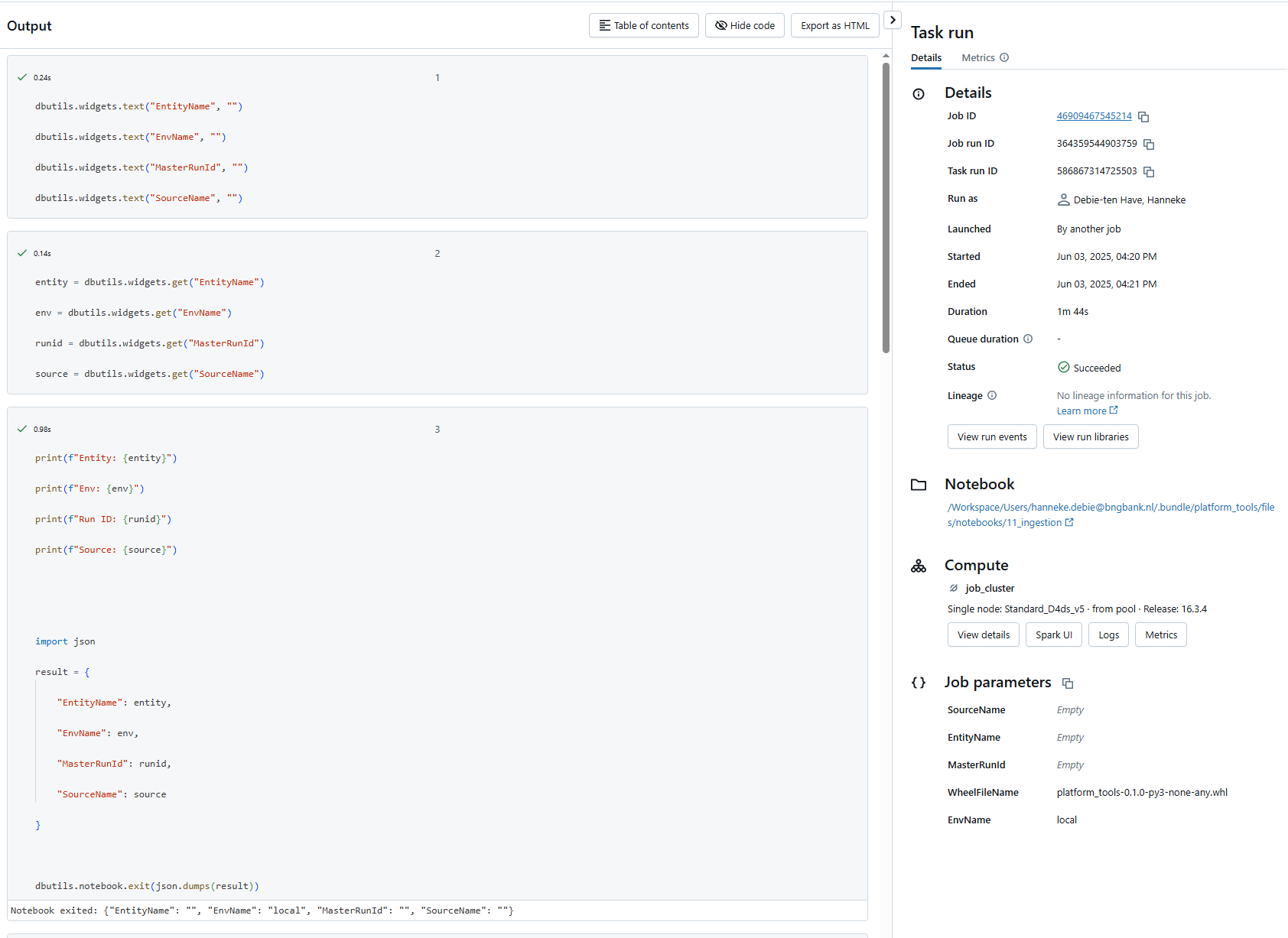Click the Job parameters braces icon
The image size is (1288, 938).
(919, 683)
